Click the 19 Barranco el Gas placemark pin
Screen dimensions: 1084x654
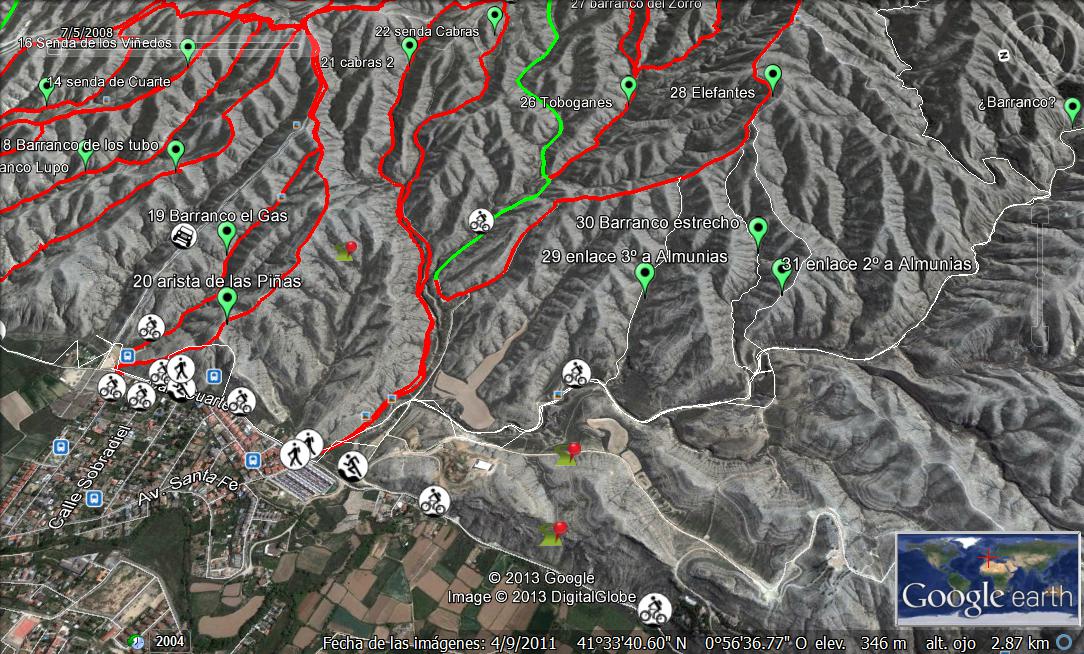click(x=227, y=236)
